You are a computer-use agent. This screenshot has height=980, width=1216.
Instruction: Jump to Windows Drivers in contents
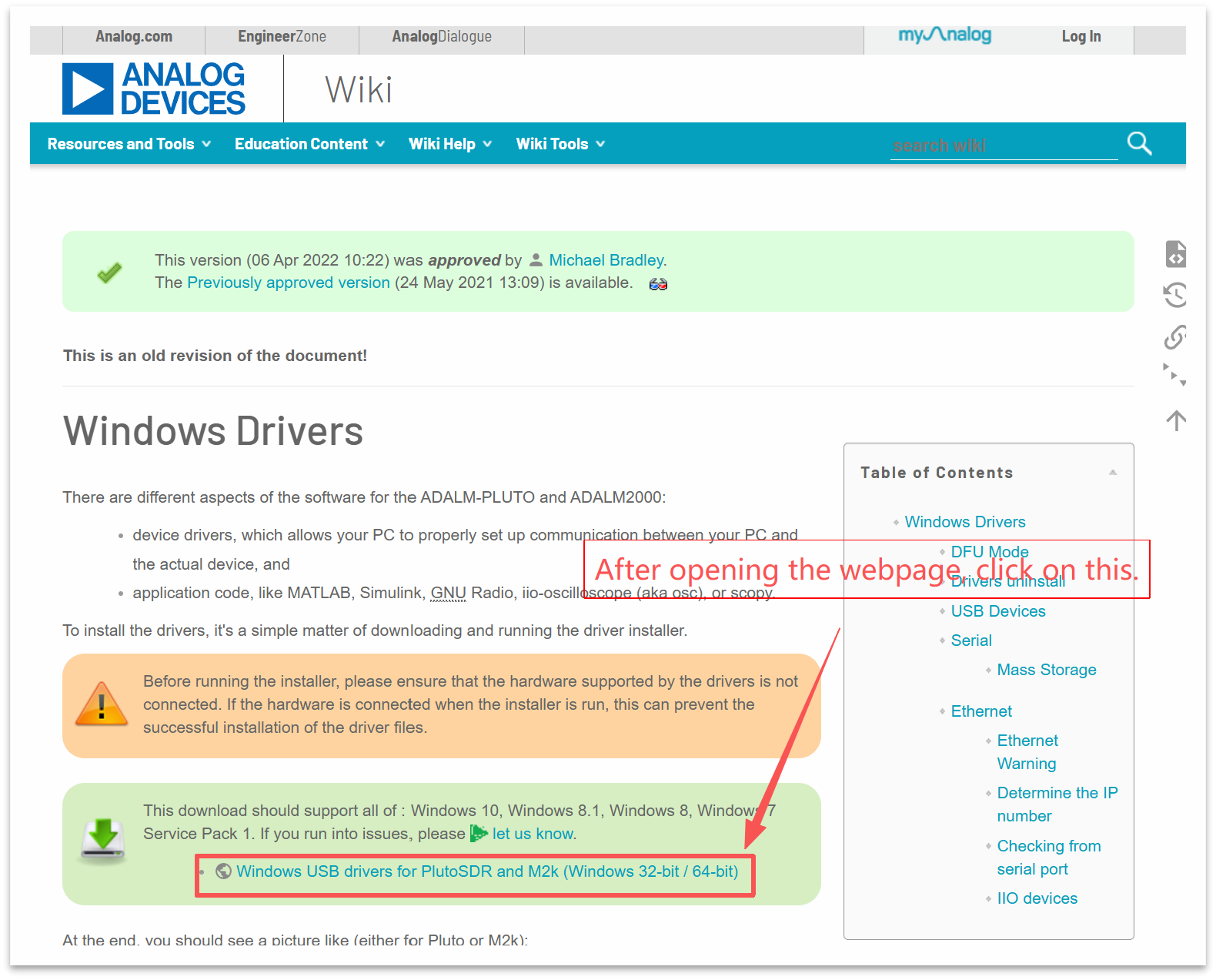[x=965, y=522]
